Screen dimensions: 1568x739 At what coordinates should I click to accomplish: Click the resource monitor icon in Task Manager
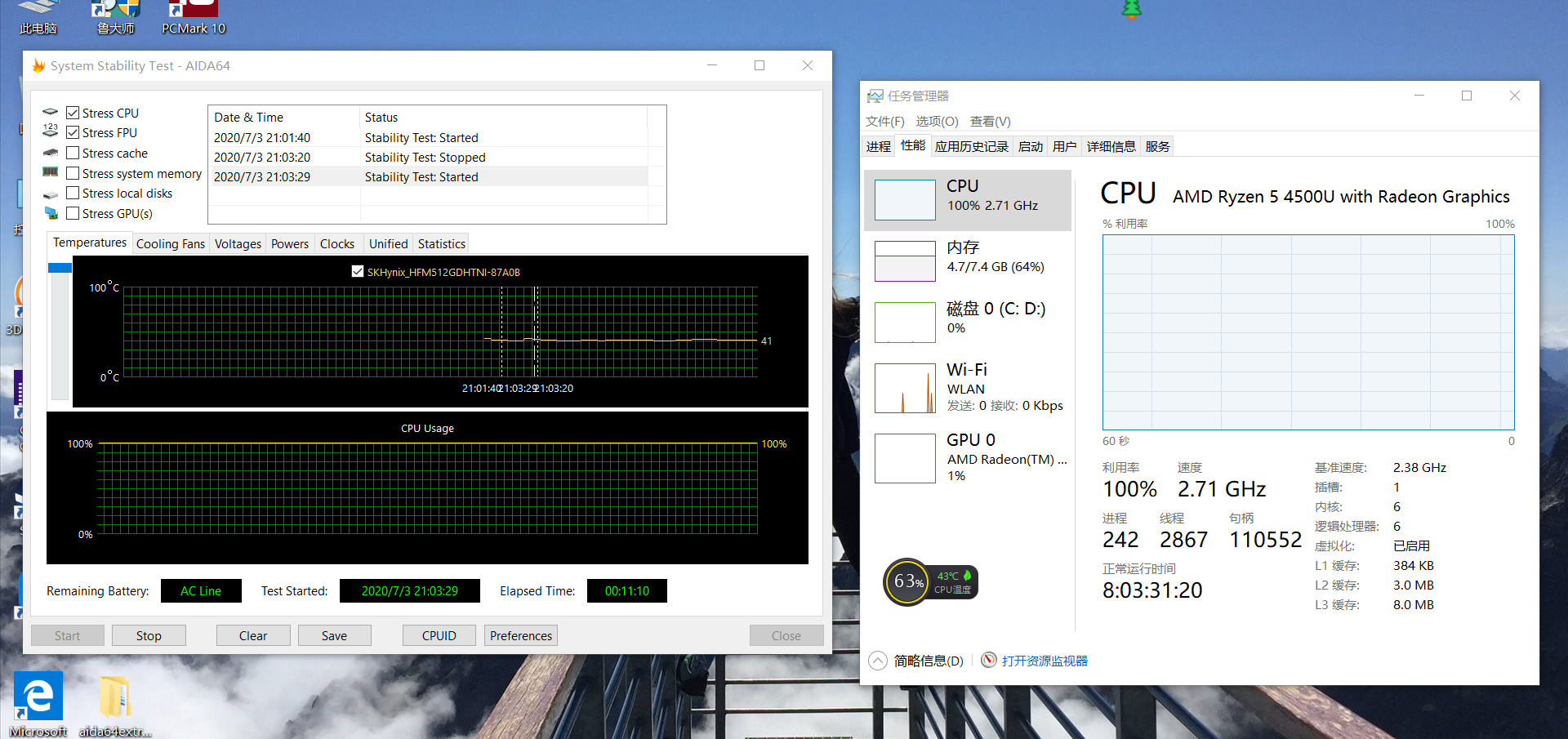pos(989,660)
